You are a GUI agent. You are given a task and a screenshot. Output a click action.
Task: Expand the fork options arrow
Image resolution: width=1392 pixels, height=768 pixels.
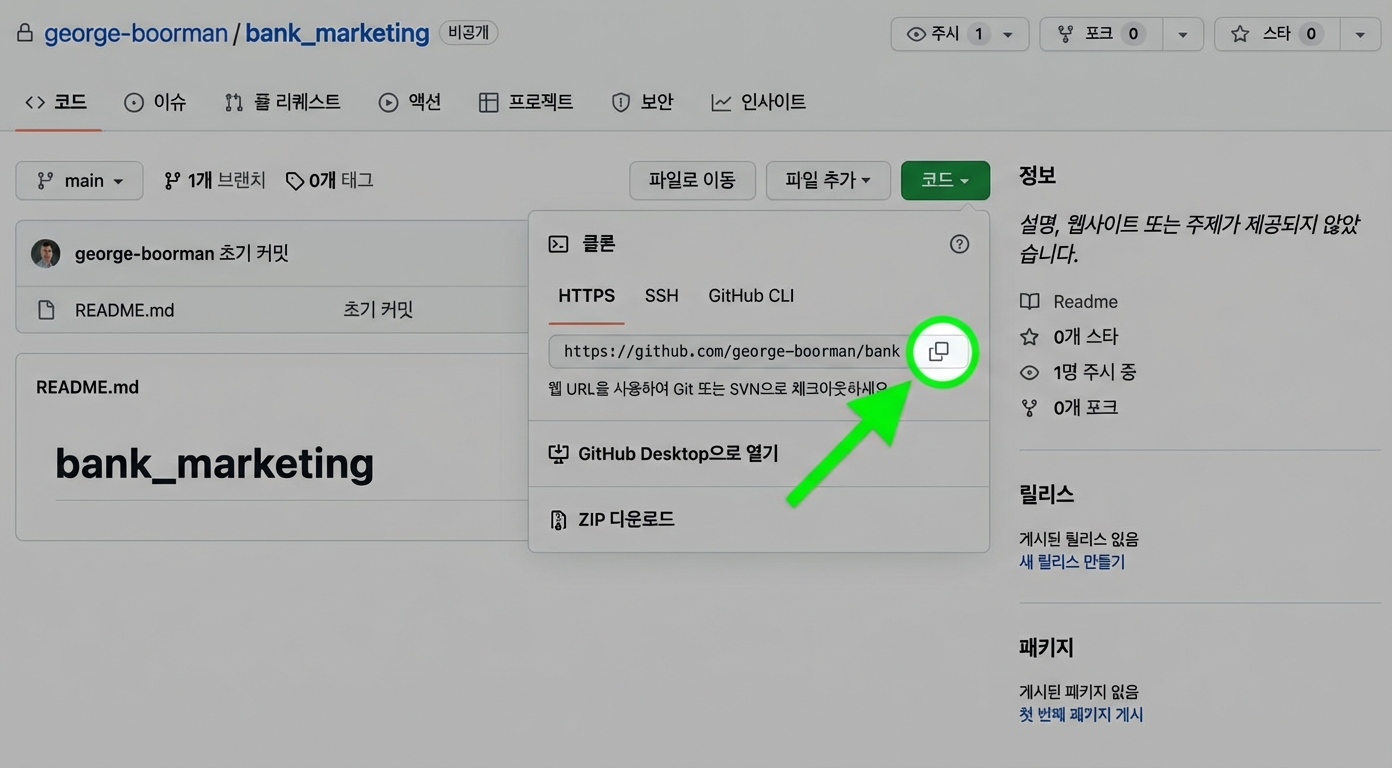(x=1183, y=34)
